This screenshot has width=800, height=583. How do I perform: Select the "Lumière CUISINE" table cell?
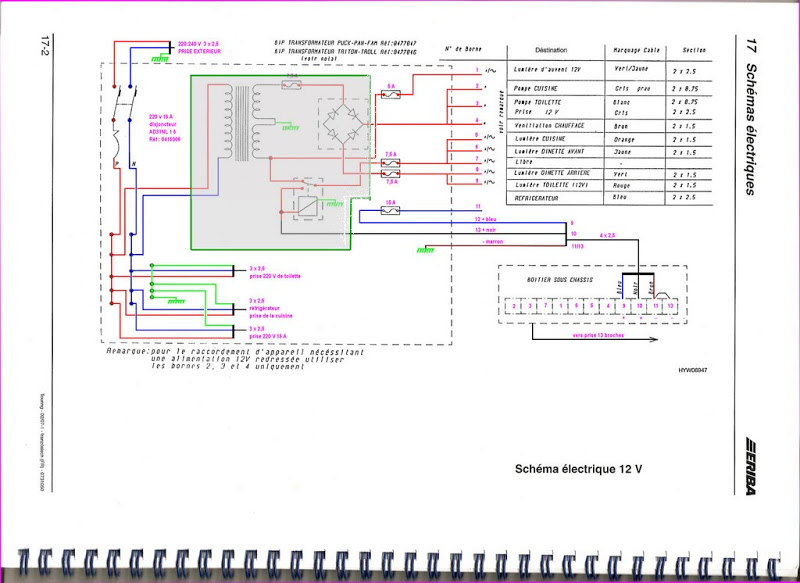540,139
